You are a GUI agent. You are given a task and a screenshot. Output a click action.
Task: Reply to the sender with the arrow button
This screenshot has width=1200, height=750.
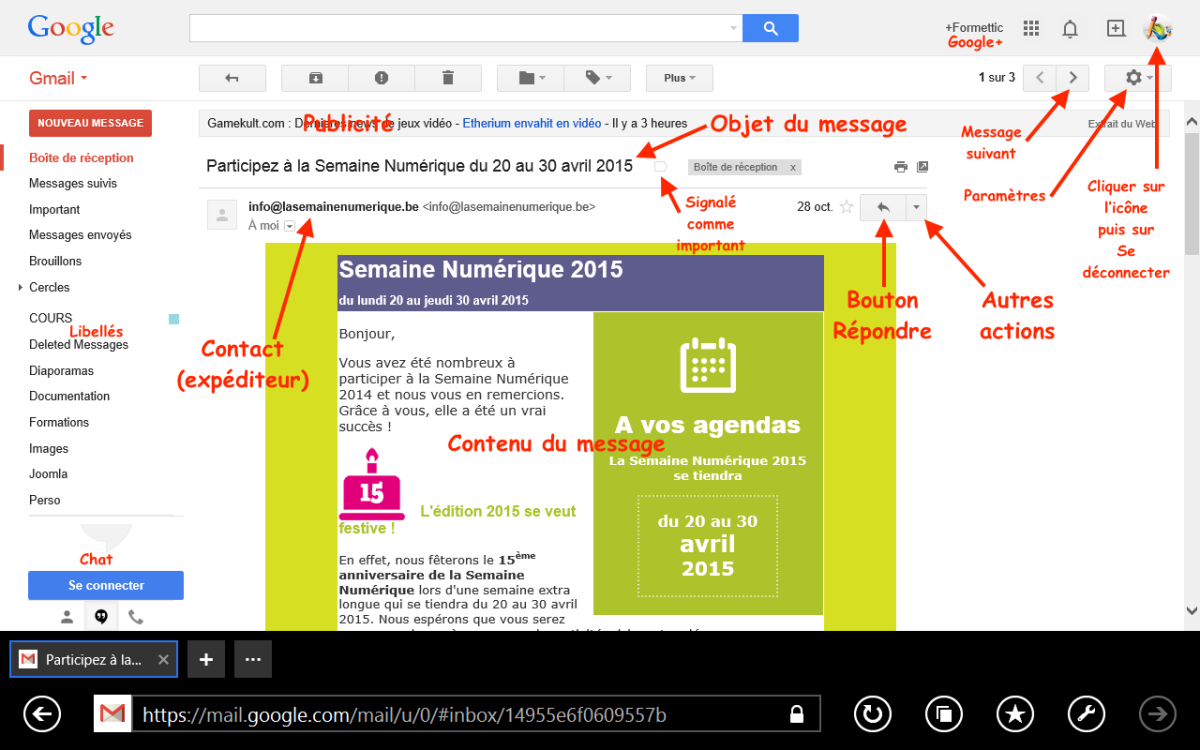click(883, 207)
